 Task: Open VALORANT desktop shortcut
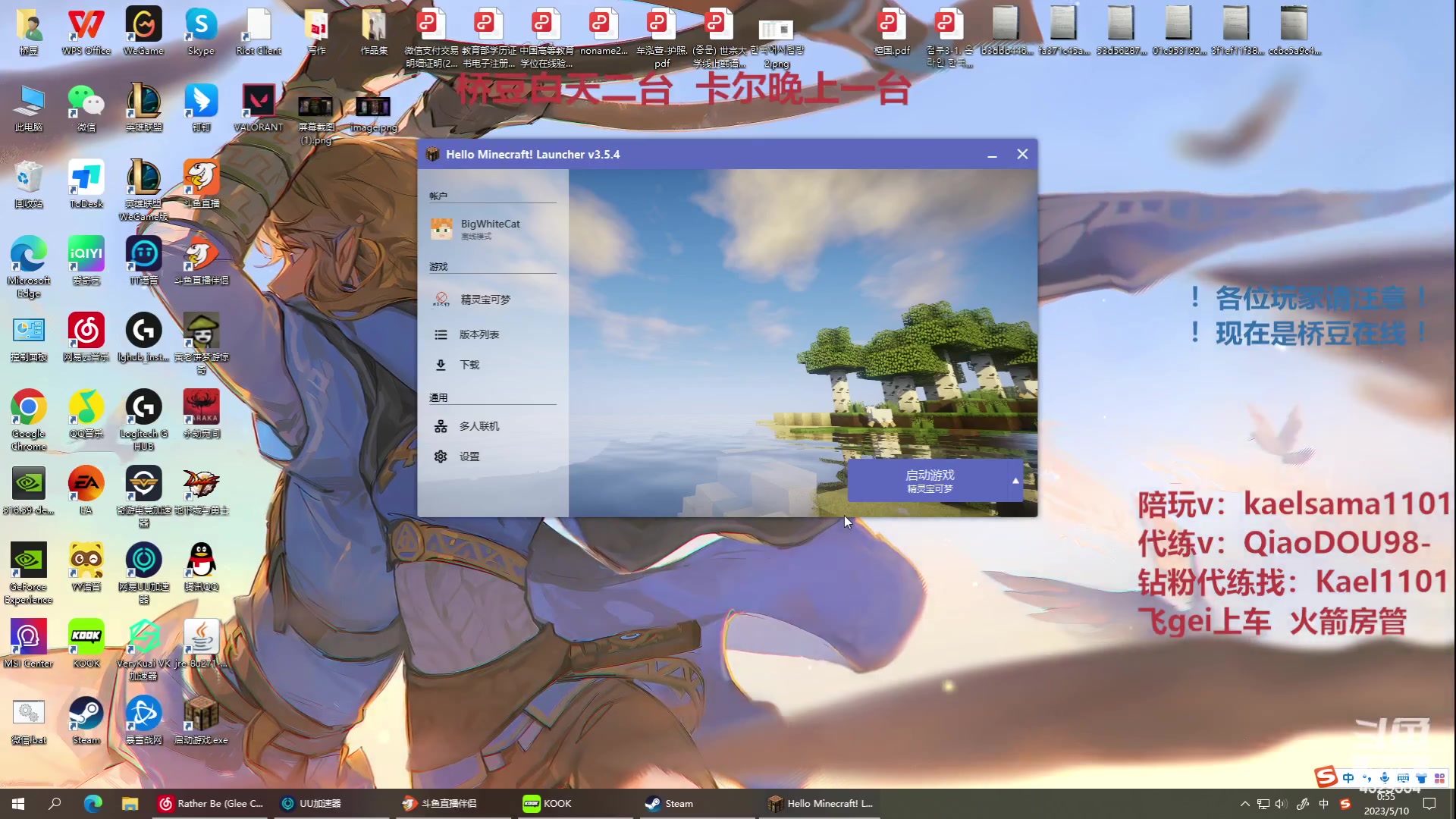(x=259, y=108)
